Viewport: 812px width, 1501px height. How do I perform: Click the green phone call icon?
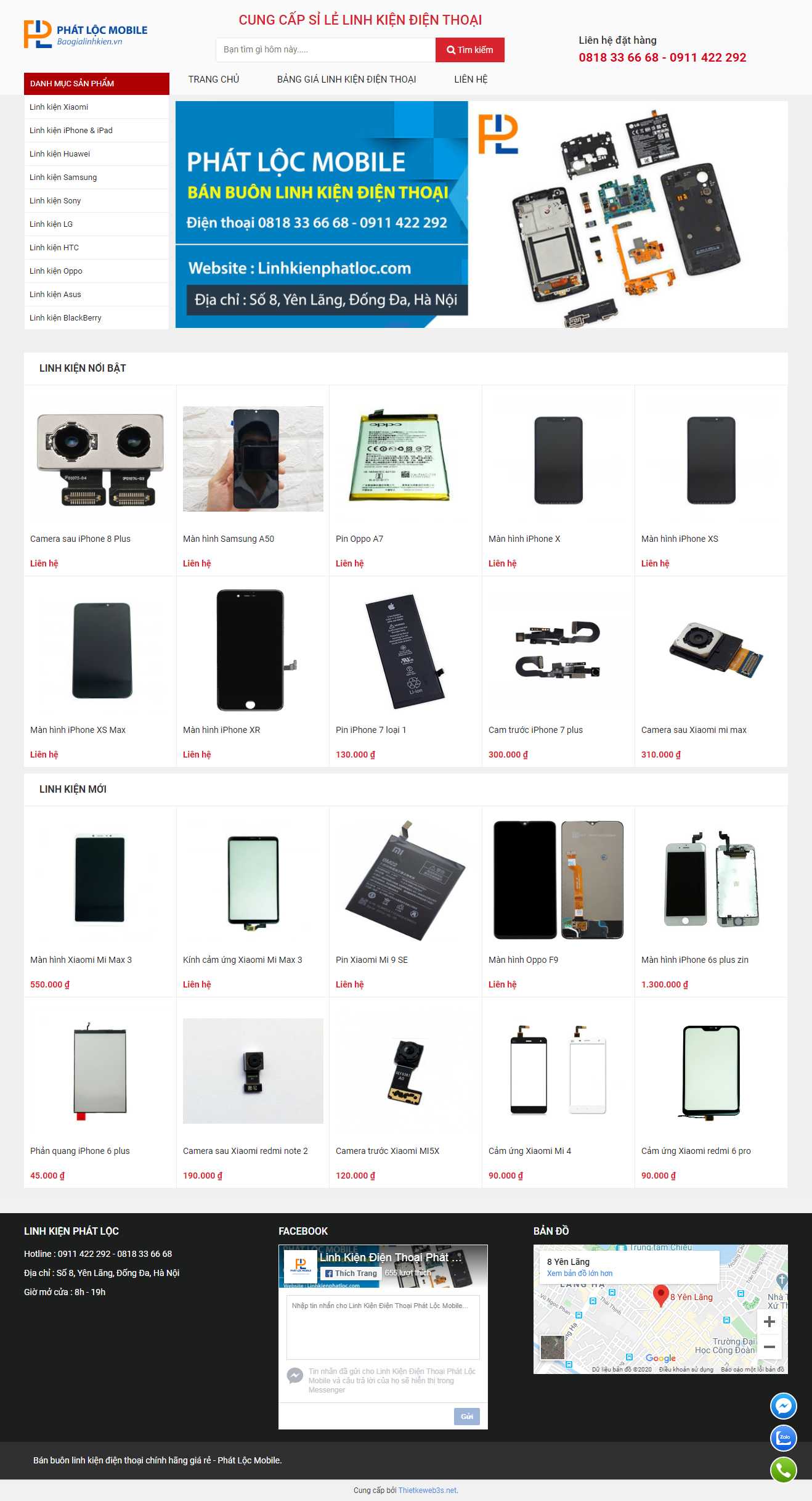[x=783, y=1470]
